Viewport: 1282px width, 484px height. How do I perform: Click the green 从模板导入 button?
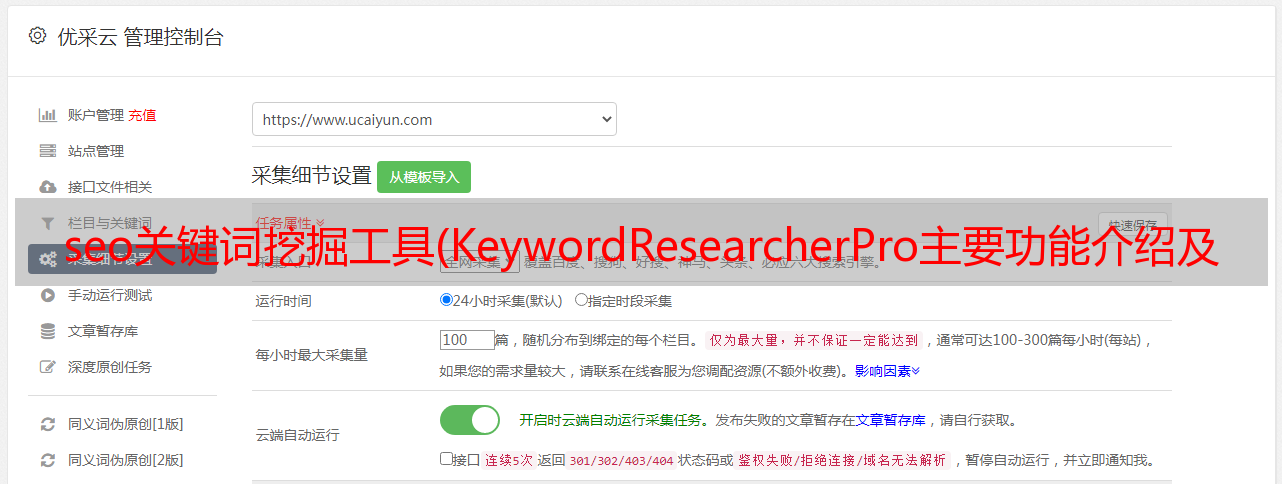tap(424, 177)
